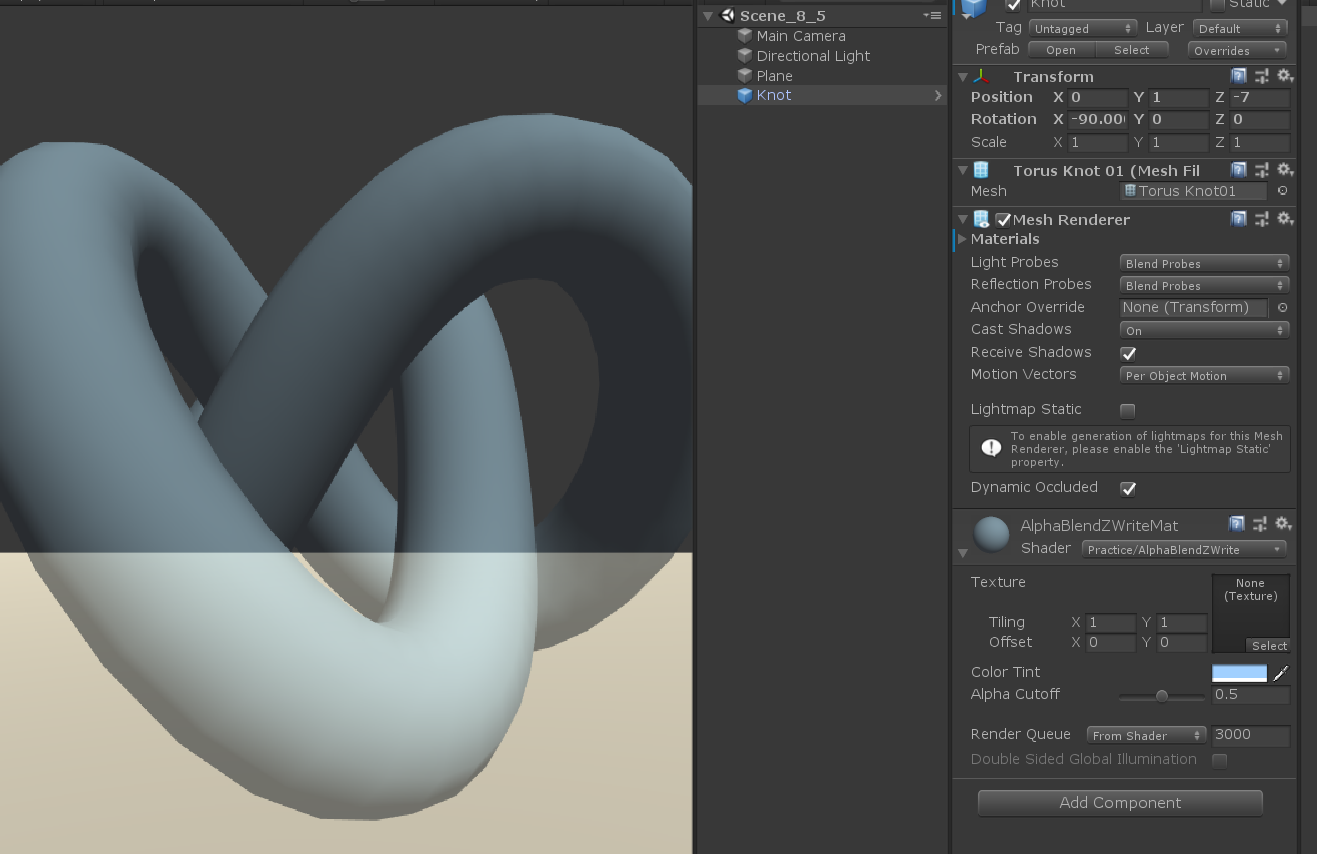The image size is (1317, 854).
Task: Open help for the Mesh Renderer component
Action: click(x=1238, y=218)
